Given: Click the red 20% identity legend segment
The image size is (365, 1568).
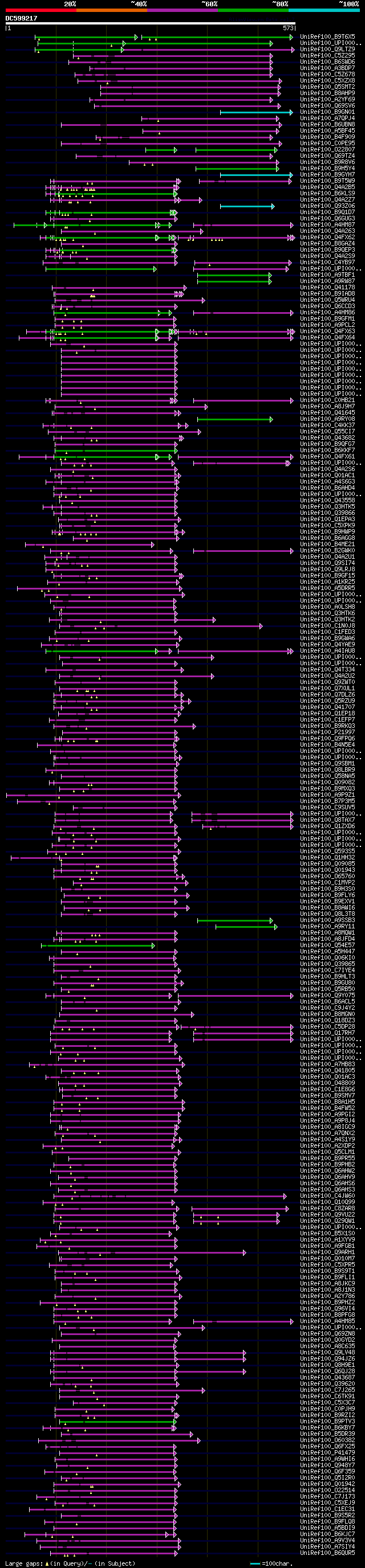Looking at the screenshot, I should [x=41, y=10].
